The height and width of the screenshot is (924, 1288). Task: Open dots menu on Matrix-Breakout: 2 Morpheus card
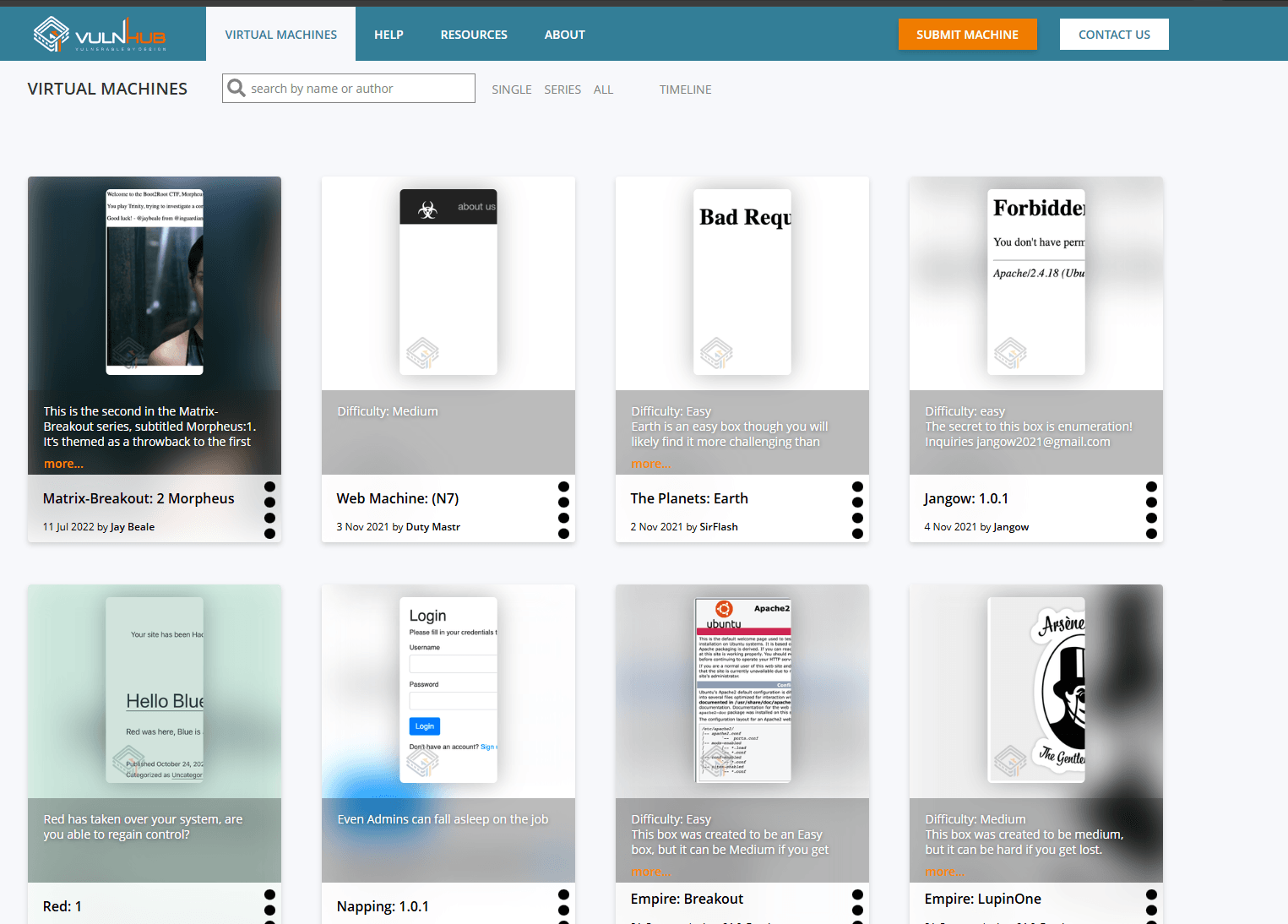coord(269,509)
